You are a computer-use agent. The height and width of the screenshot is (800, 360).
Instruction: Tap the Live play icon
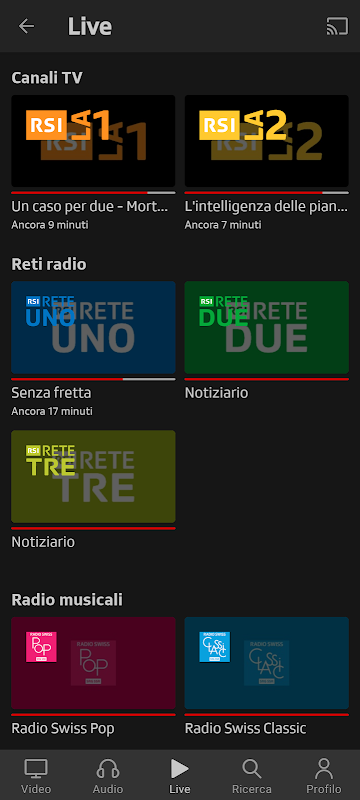[x=179, y=768]
